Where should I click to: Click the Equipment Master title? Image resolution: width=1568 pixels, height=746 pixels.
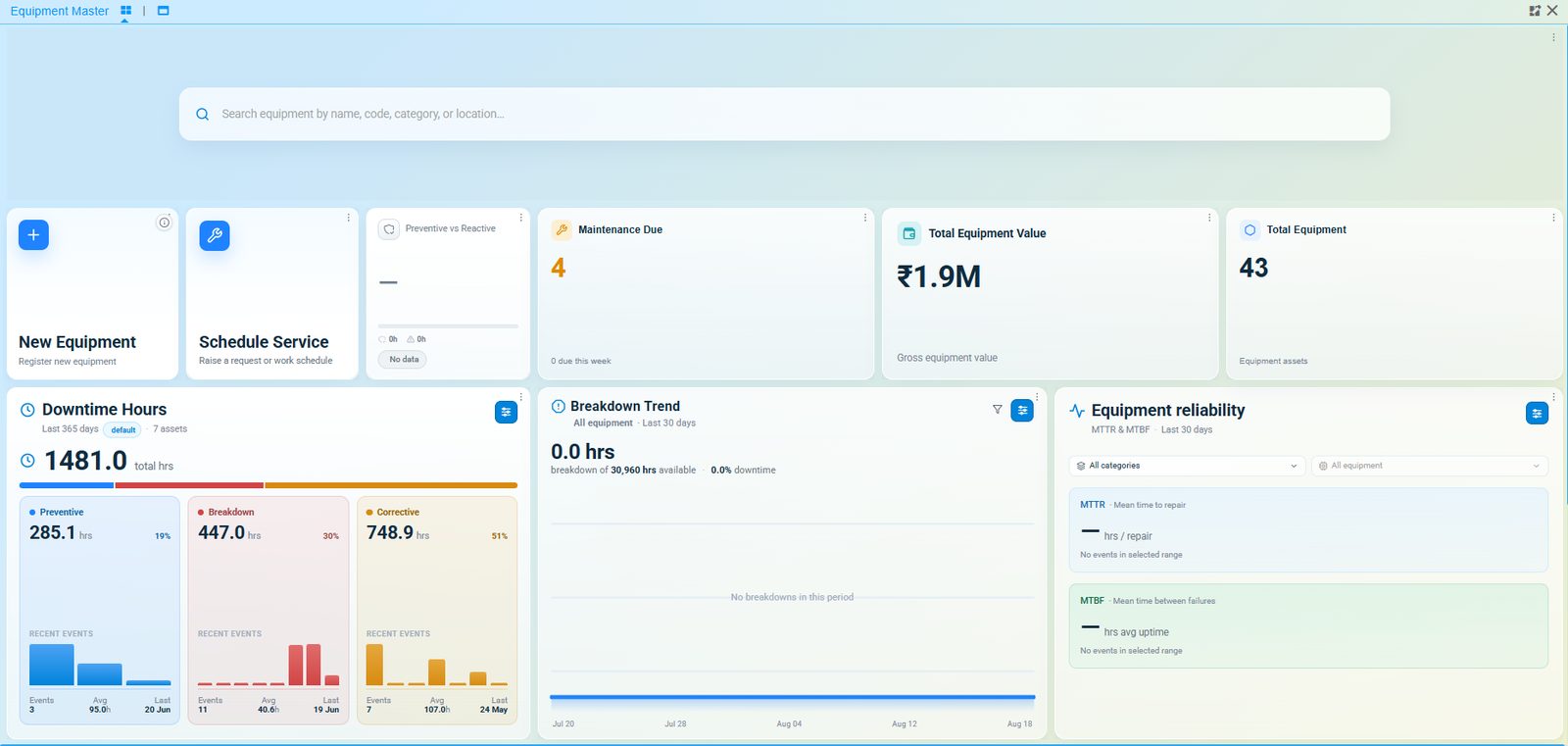coord(60,11)
